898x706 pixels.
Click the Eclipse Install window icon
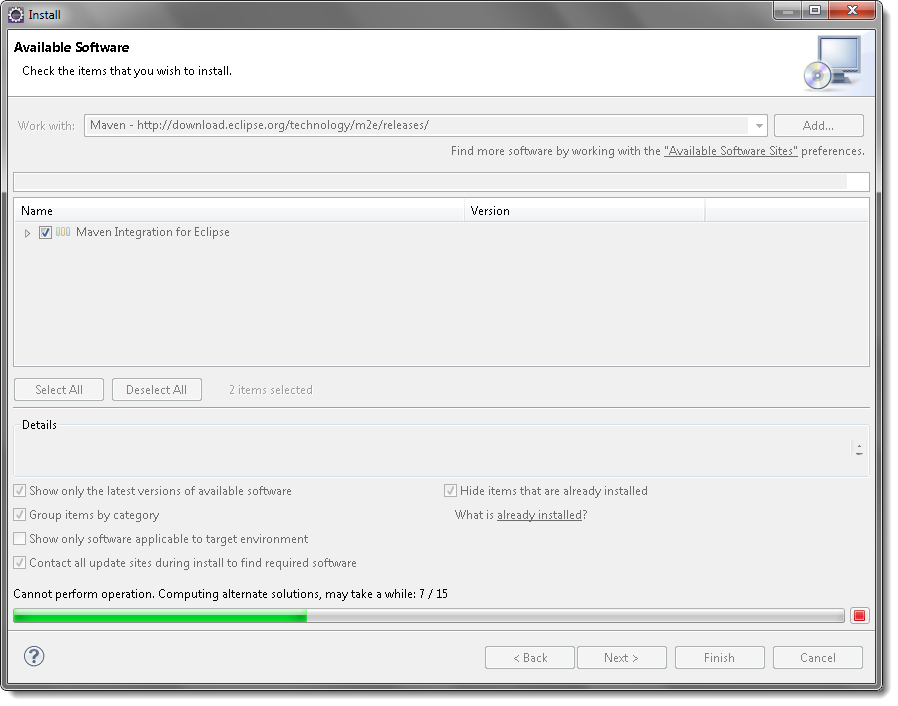[x=16, y=14]
